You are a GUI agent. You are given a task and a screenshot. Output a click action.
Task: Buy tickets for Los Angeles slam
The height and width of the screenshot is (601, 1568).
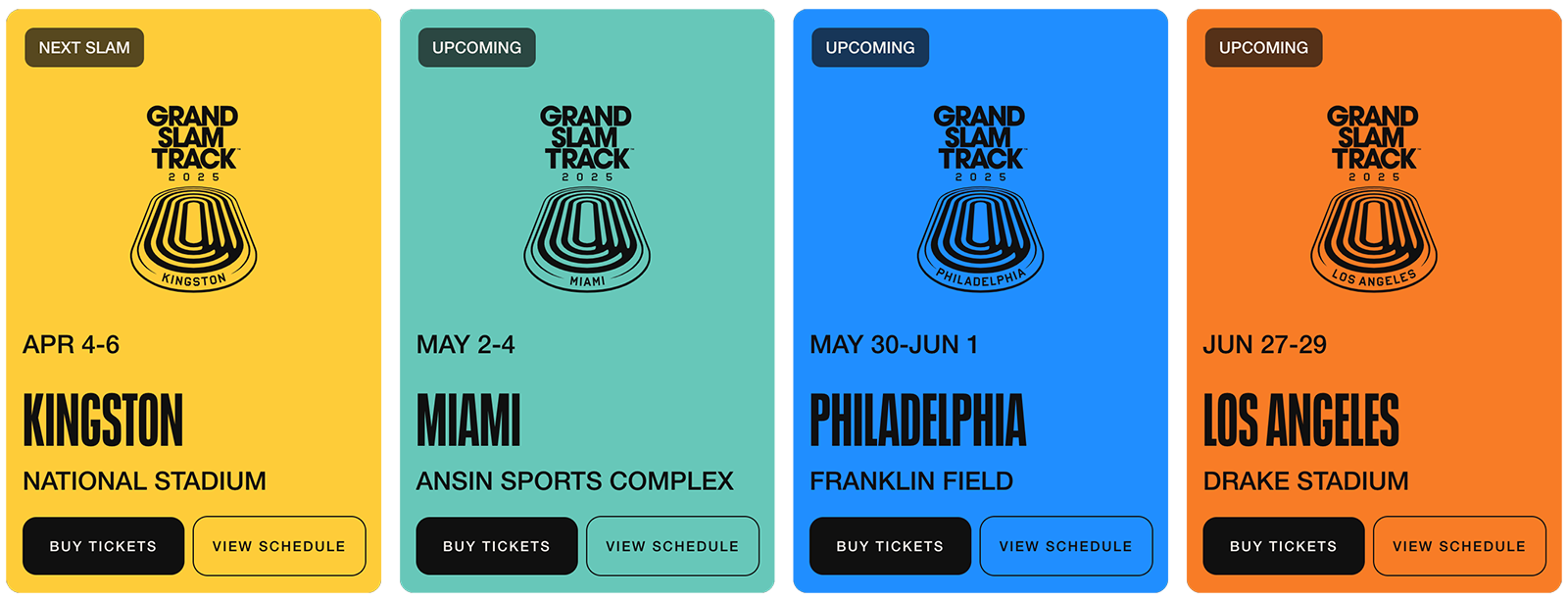point(1284,546)
